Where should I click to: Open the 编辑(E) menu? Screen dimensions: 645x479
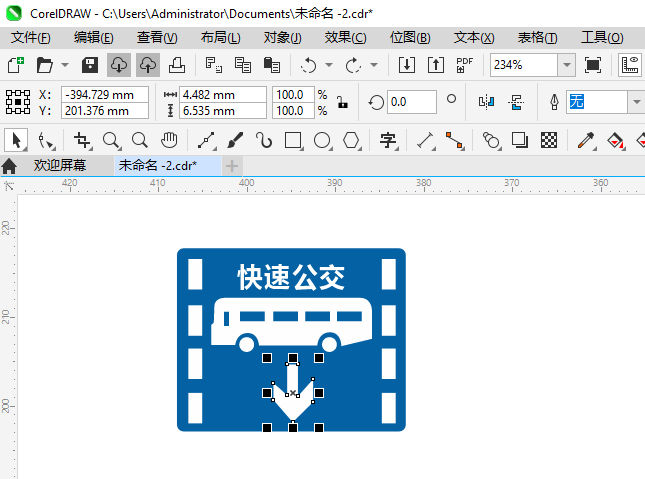[x=94, y=37]
